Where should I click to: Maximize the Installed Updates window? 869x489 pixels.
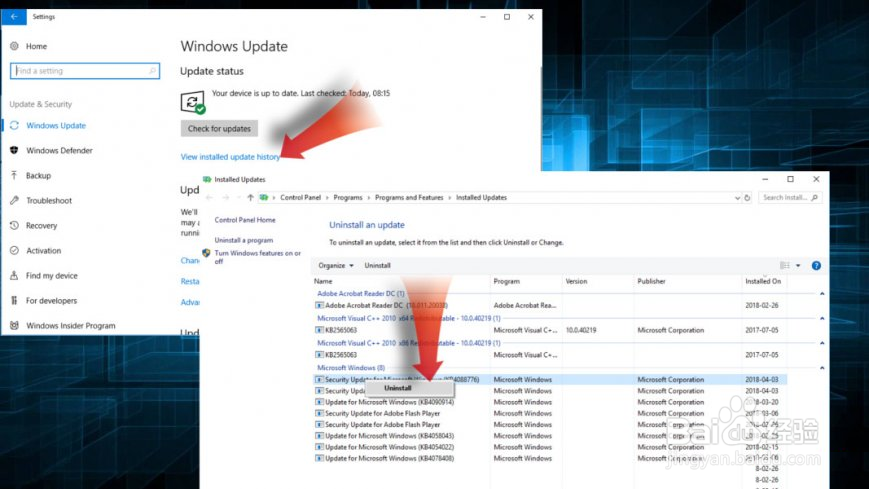click(790, 179)
